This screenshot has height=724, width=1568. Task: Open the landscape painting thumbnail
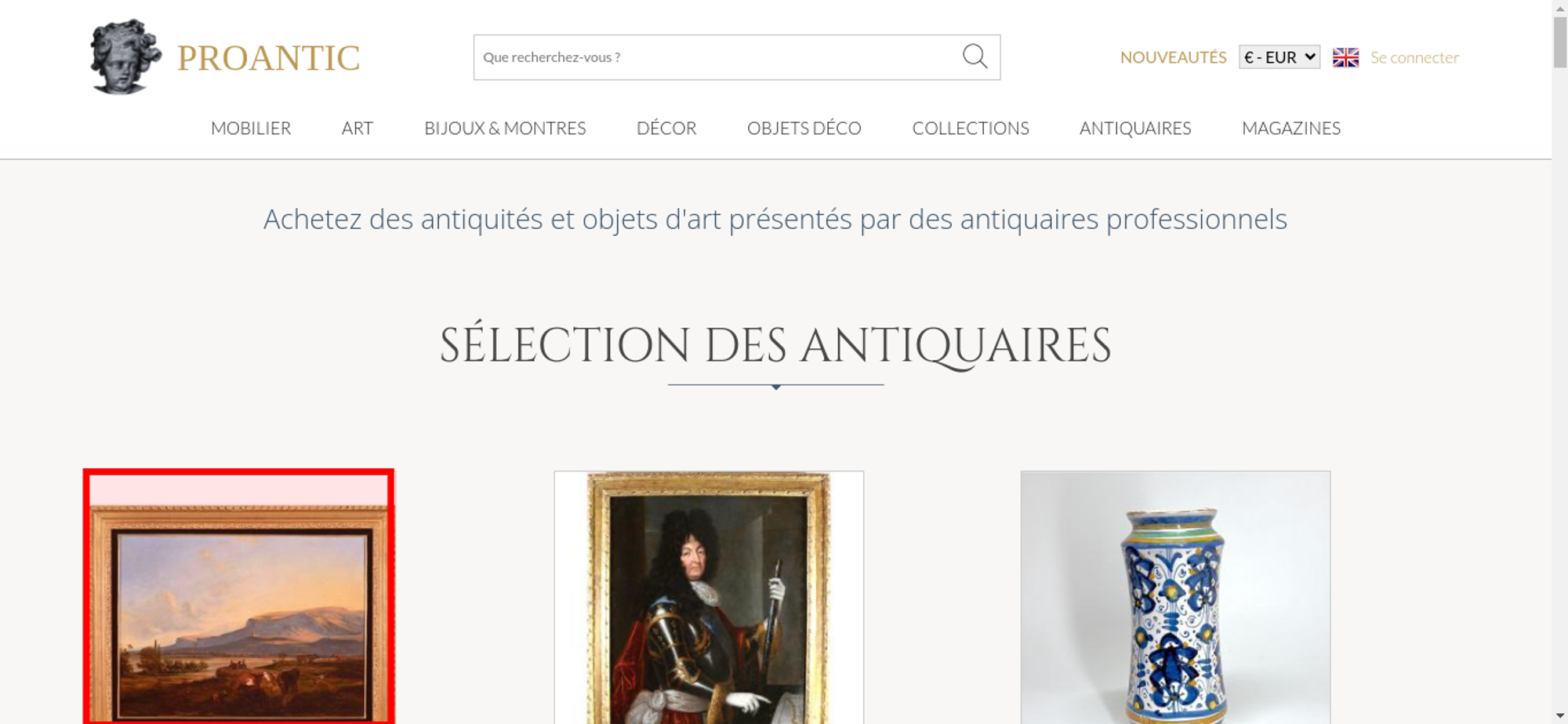pyautogui.click(x=239, y=597)
